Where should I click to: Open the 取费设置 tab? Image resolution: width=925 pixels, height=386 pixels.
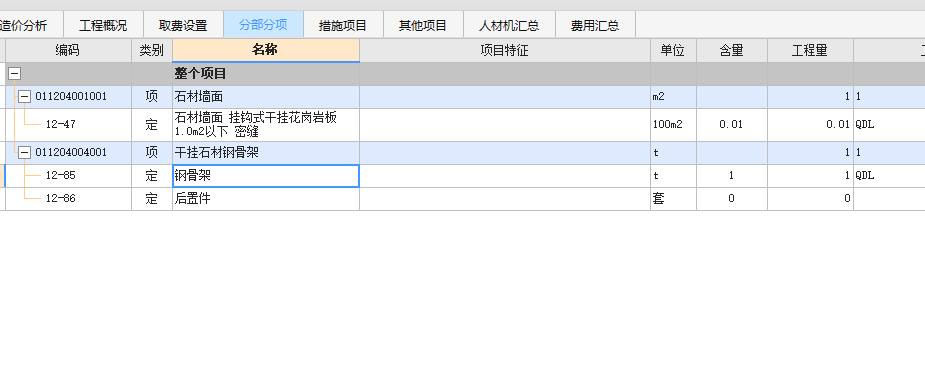[x=183, y=25]
